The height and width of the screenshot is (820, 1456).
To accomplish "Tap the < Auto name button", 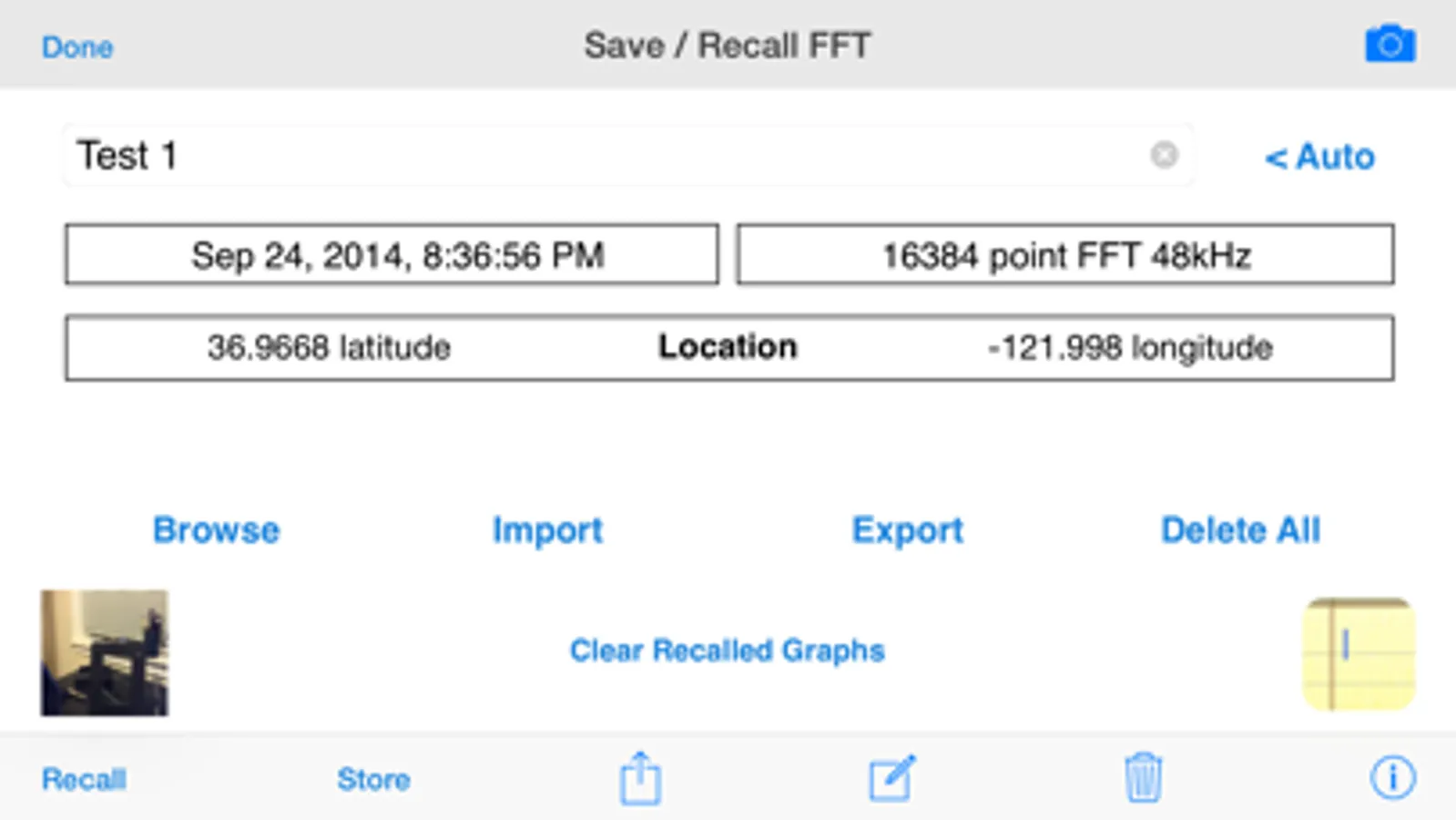I will (1319, 157).
